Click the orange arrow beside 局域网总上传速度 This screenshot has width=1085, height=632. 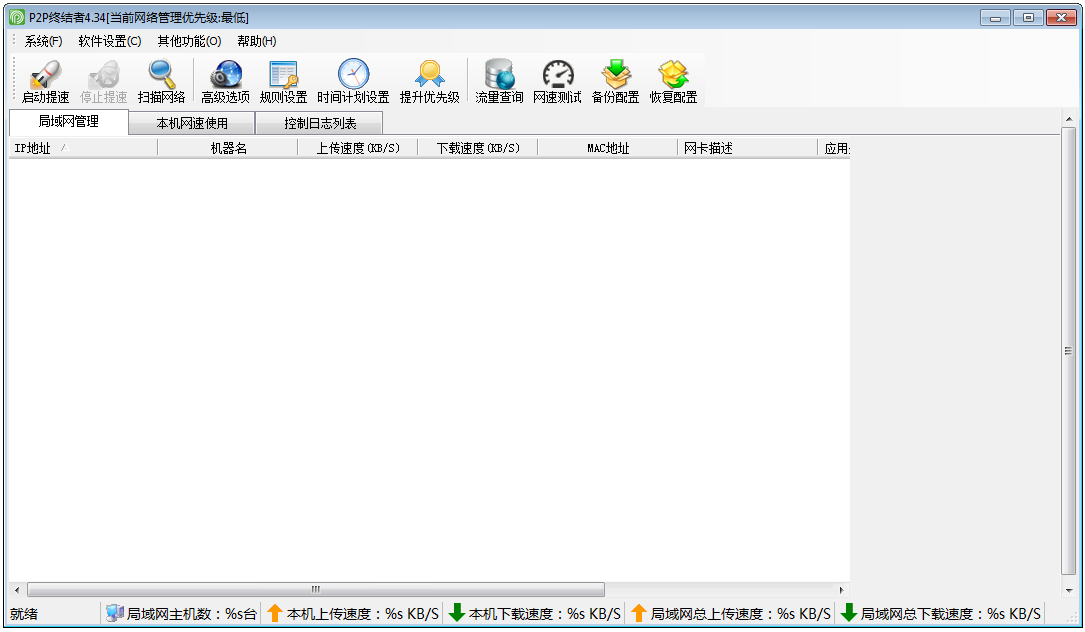coord(639,613)
